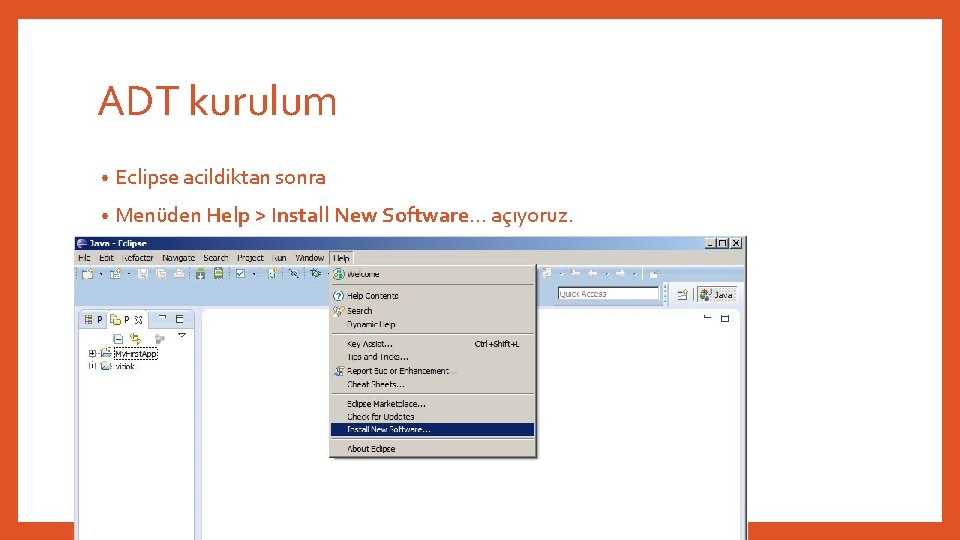Choose Report Bug or Enhancement entry
960x540 pixels.
432,371
